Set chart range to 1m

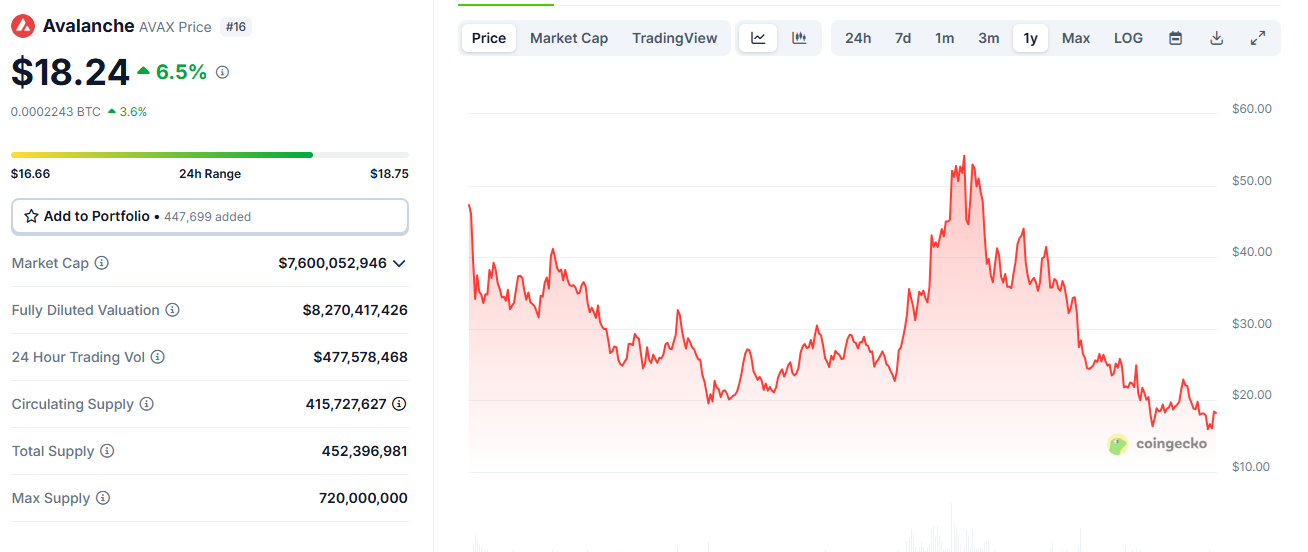945,38
